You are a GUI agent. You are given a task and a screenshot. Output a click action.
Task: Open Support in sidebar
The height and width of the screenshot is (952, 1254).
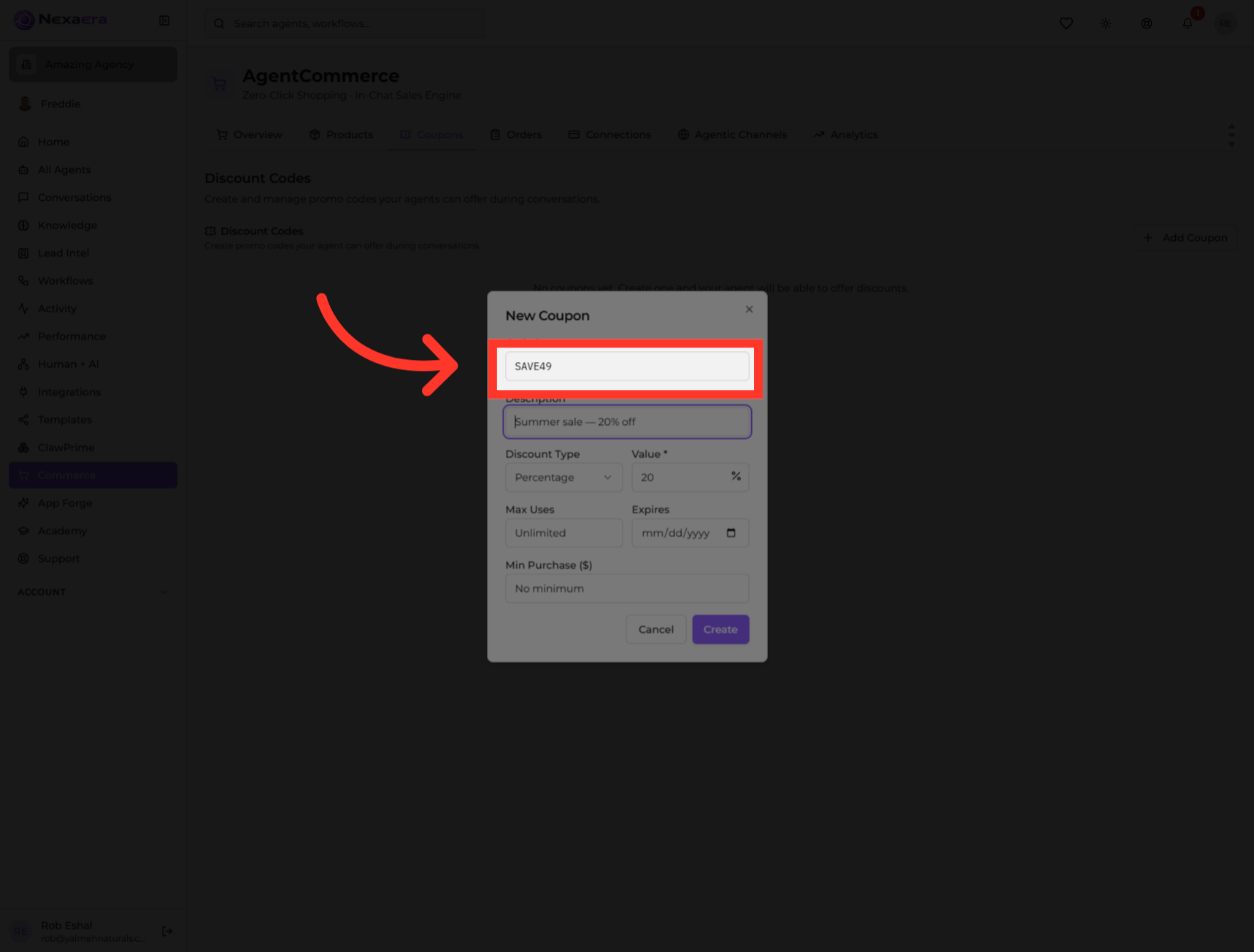(x=93, y=558)
